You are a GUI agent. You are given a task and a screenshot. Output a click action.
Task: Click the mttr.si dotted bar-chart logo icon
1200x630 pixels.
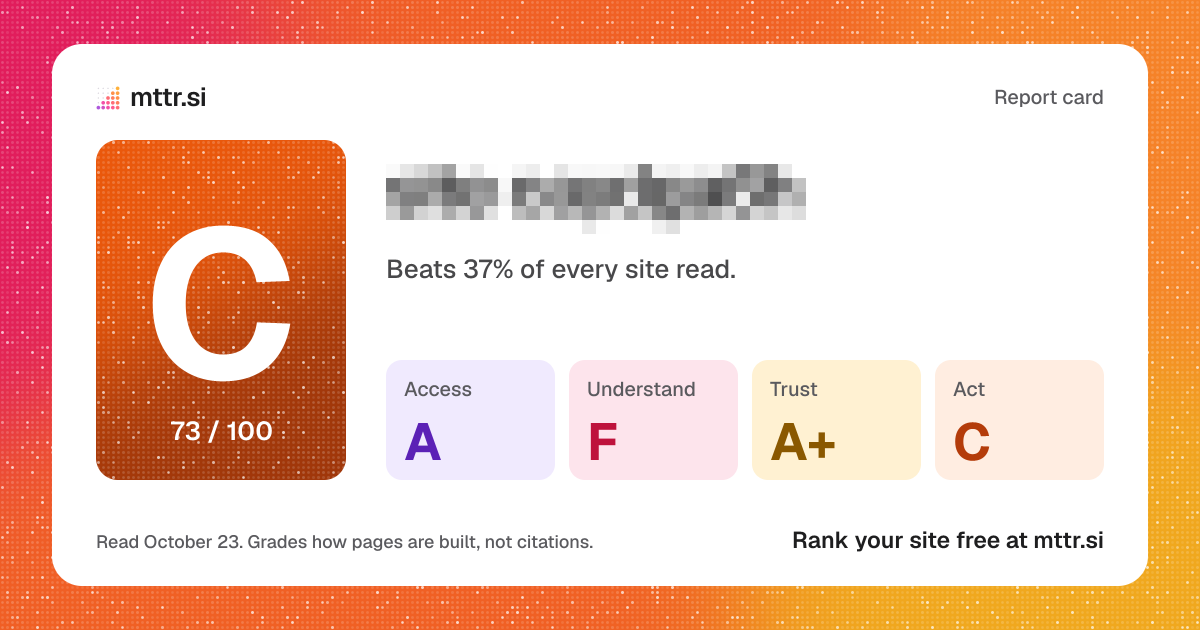coord(108,98)
